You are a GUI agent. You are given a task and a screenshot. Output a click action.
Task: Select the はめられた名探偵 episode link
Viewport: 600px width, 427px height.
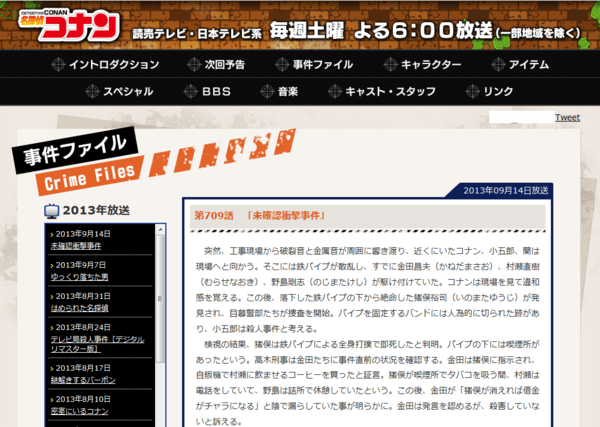[x=79, y=307]
